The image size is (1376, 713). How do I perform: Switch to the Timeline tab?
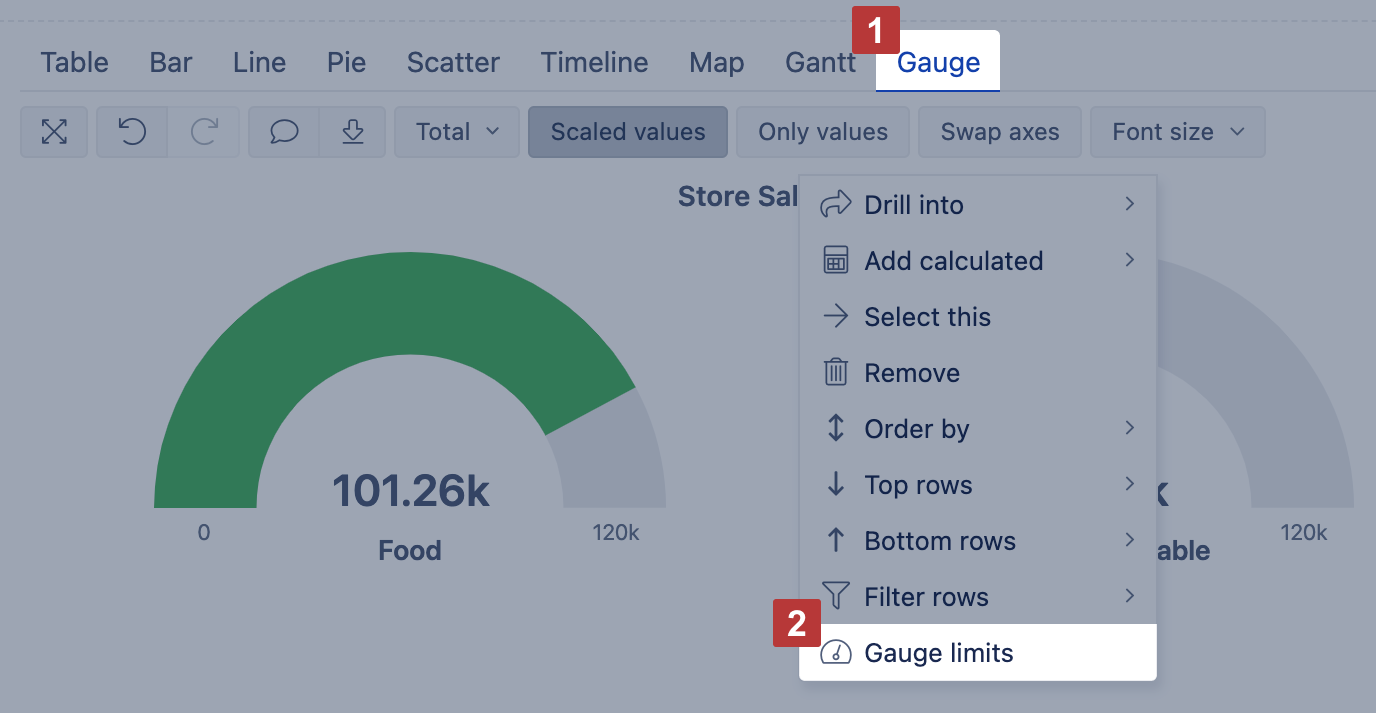tap(594, 63)
